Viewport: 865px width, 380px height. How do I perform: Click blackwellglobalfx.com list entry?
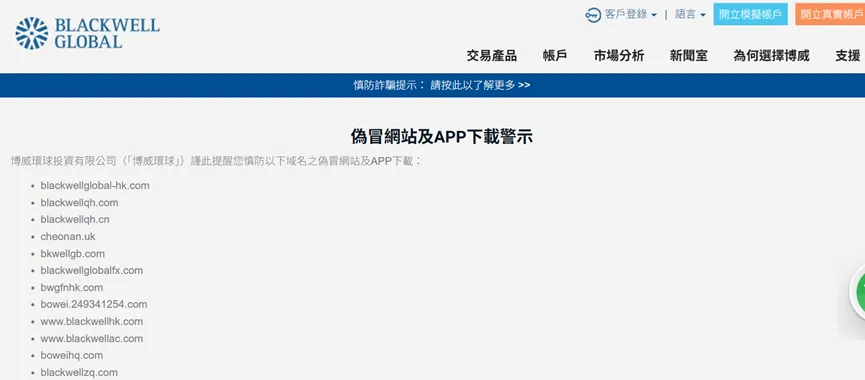[92, 271]
